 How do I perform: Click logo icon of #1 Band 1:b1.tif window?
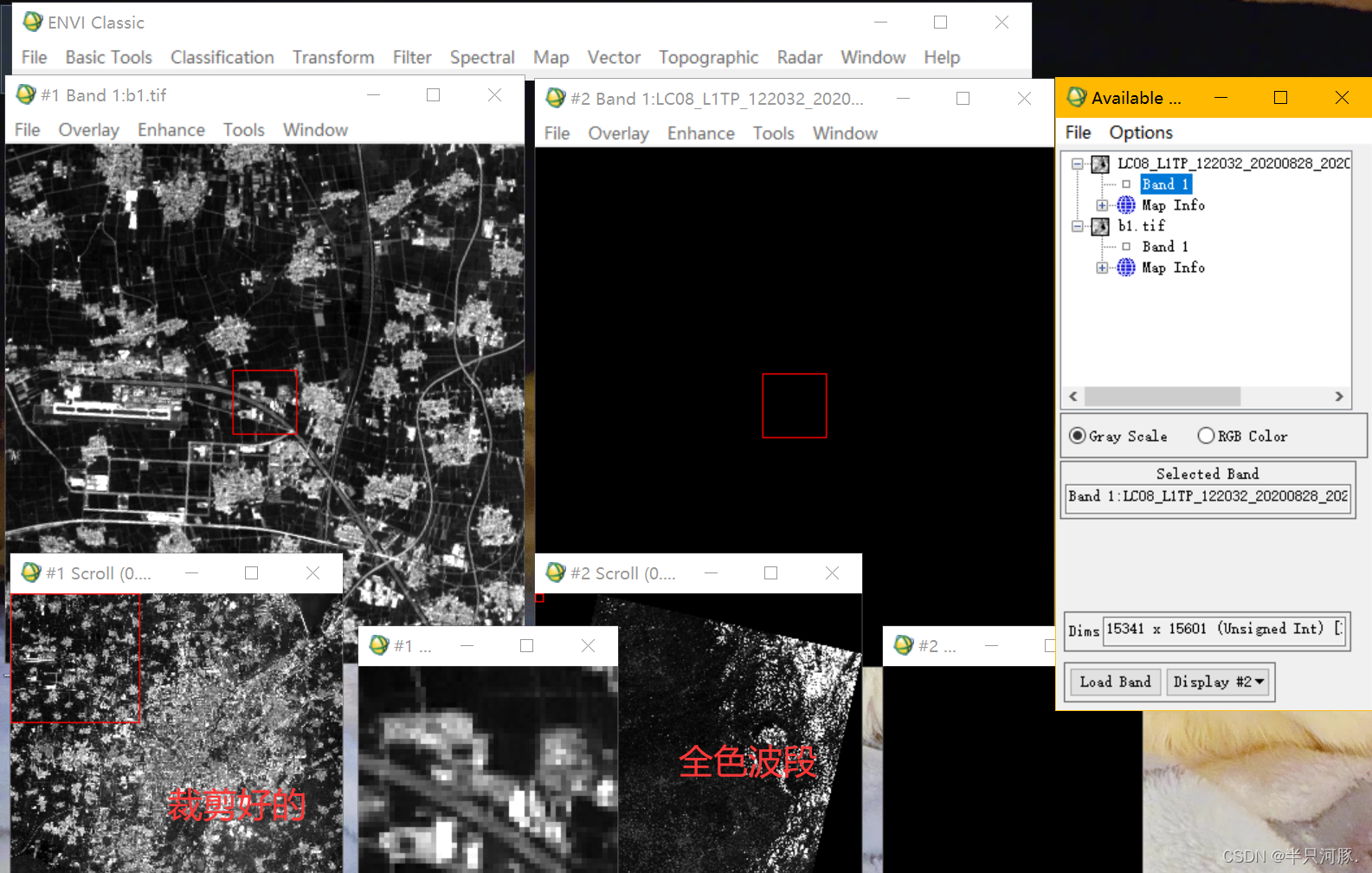[26, 94]
